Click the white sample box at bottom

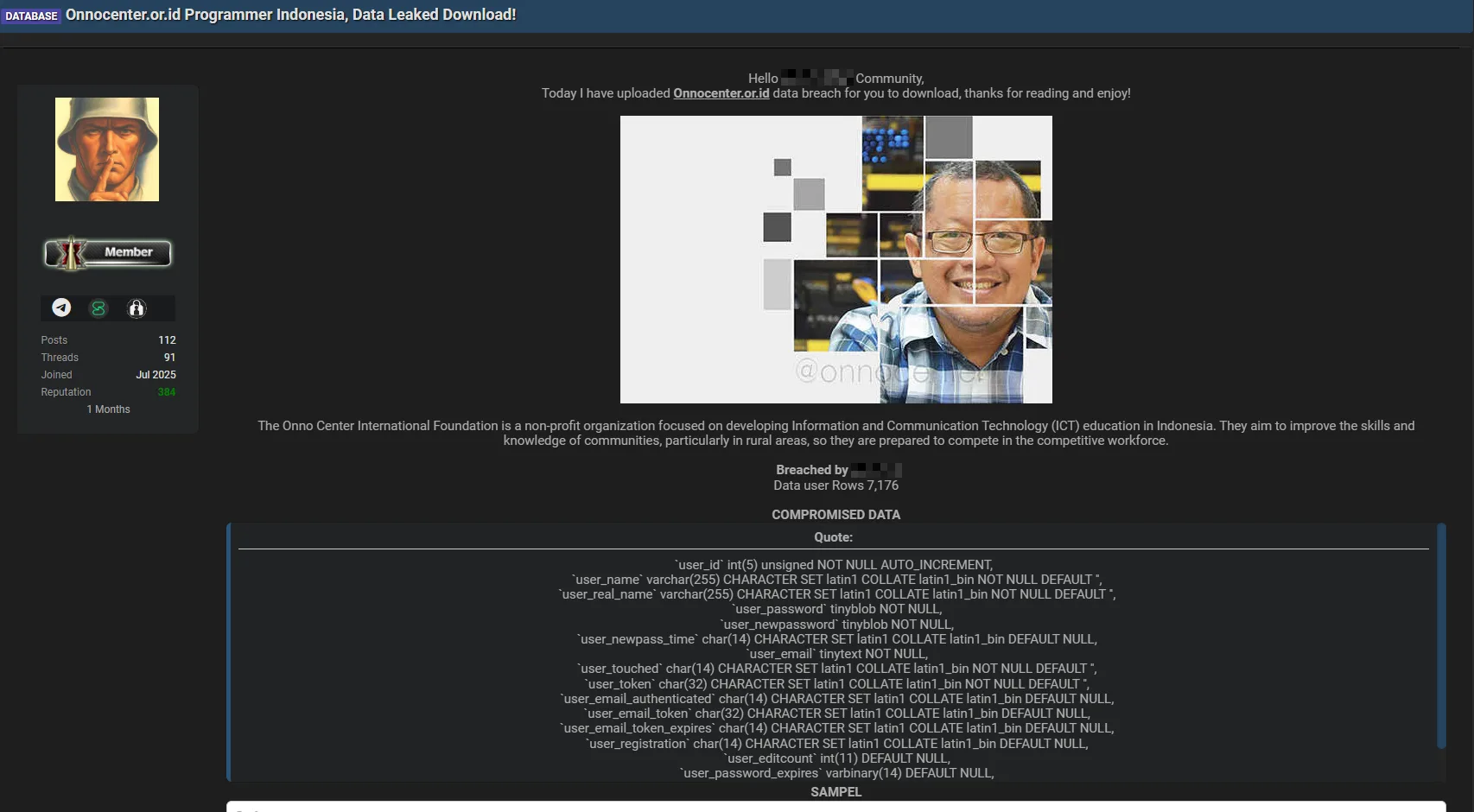pos(835,807)
